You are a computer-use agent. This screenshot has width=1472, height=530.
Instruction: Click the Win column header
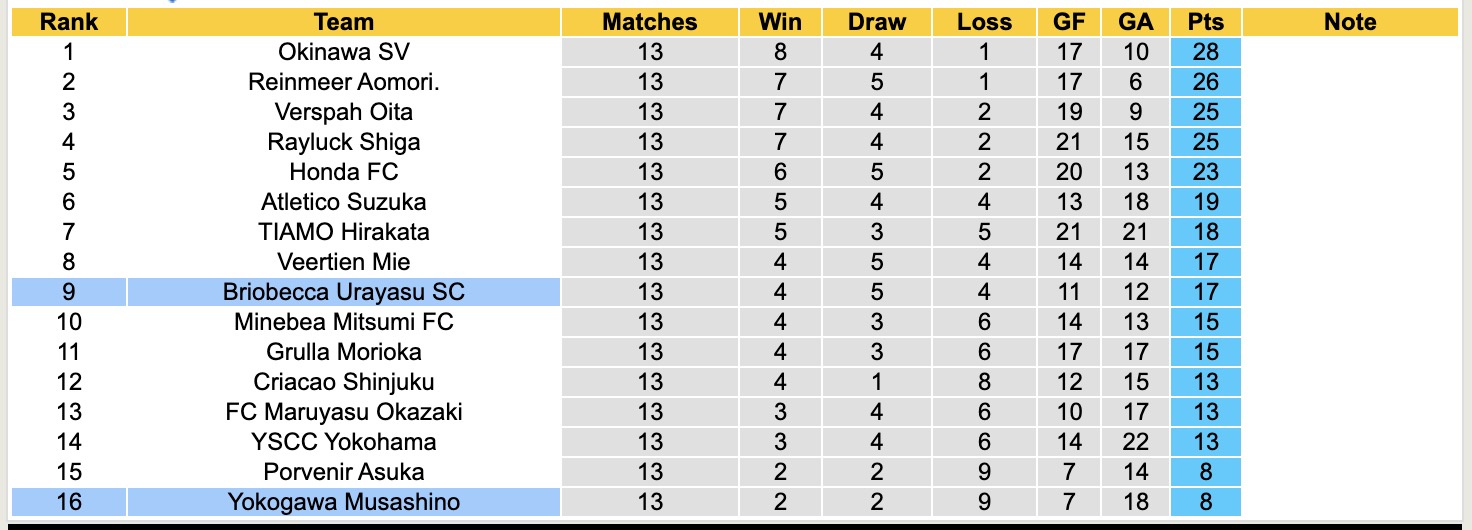(x=780, y=22)
